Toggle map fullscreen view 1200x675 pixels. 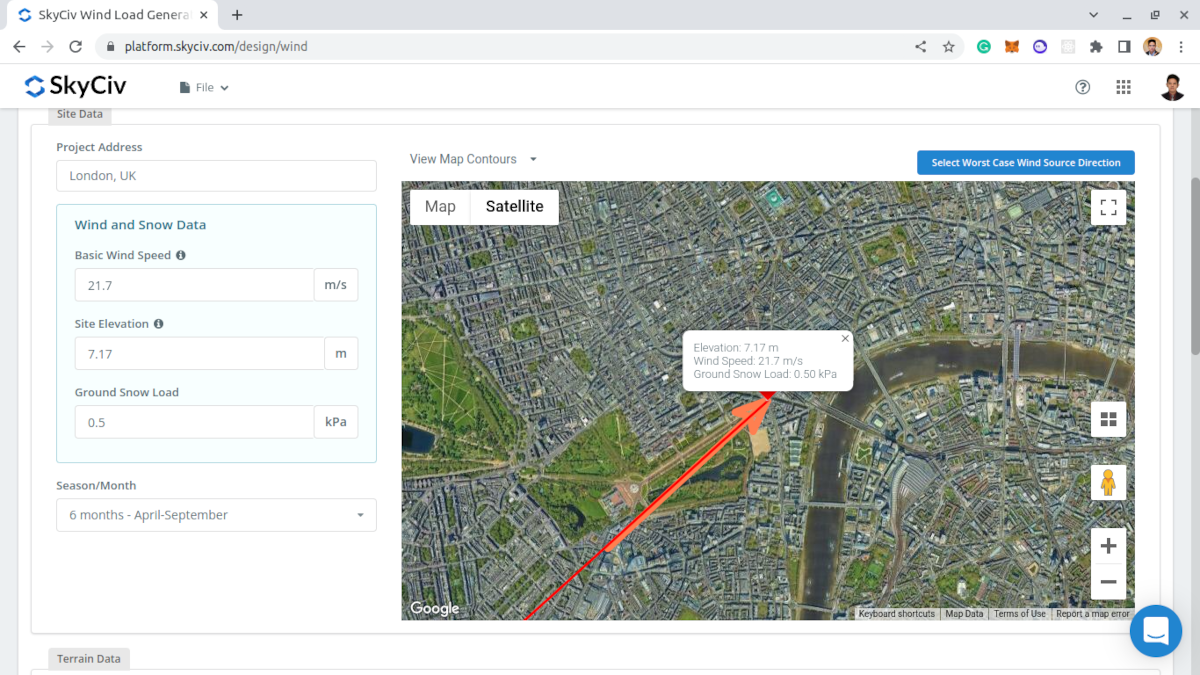pos(1108,207)
